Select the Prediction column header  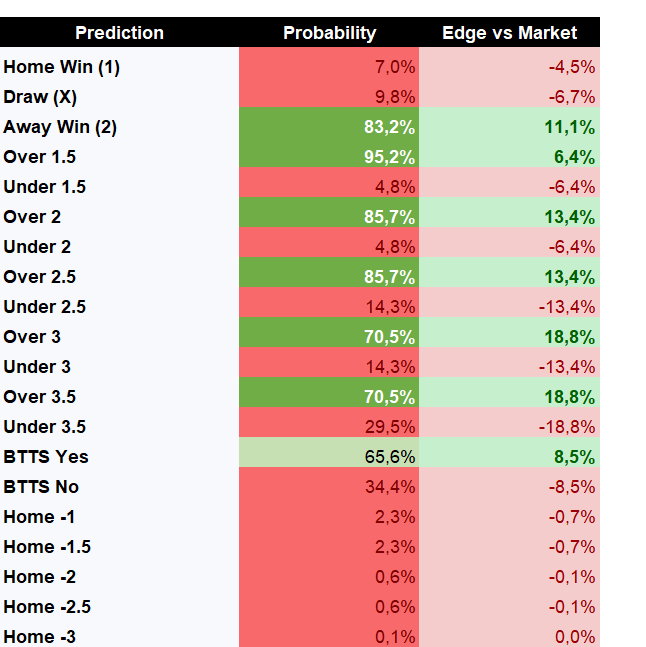click(x=119, y=32)
